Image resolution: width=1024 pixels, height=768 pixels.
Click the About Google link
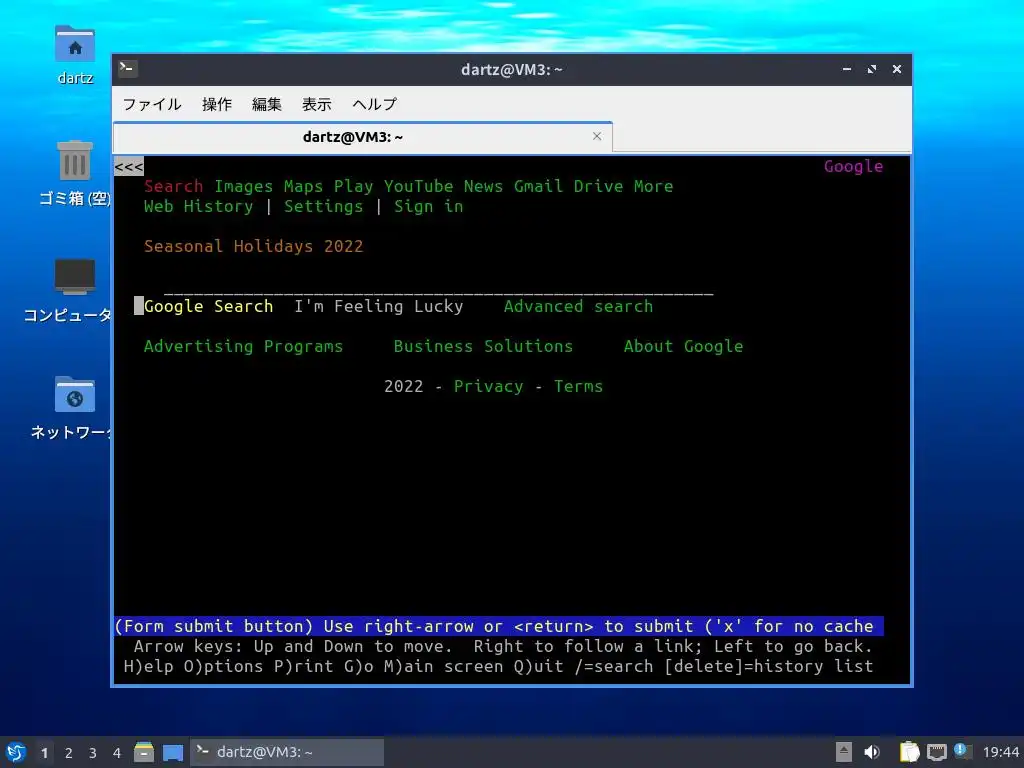(x=683, y=346)
